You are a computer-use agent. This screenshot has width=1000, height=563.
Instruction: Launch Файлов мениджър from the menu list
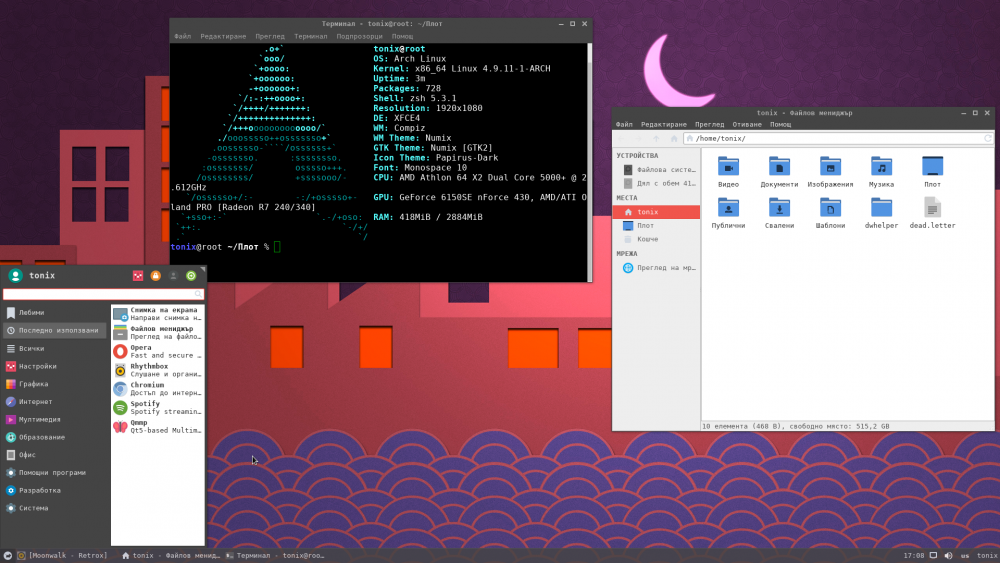coord(158,332)
